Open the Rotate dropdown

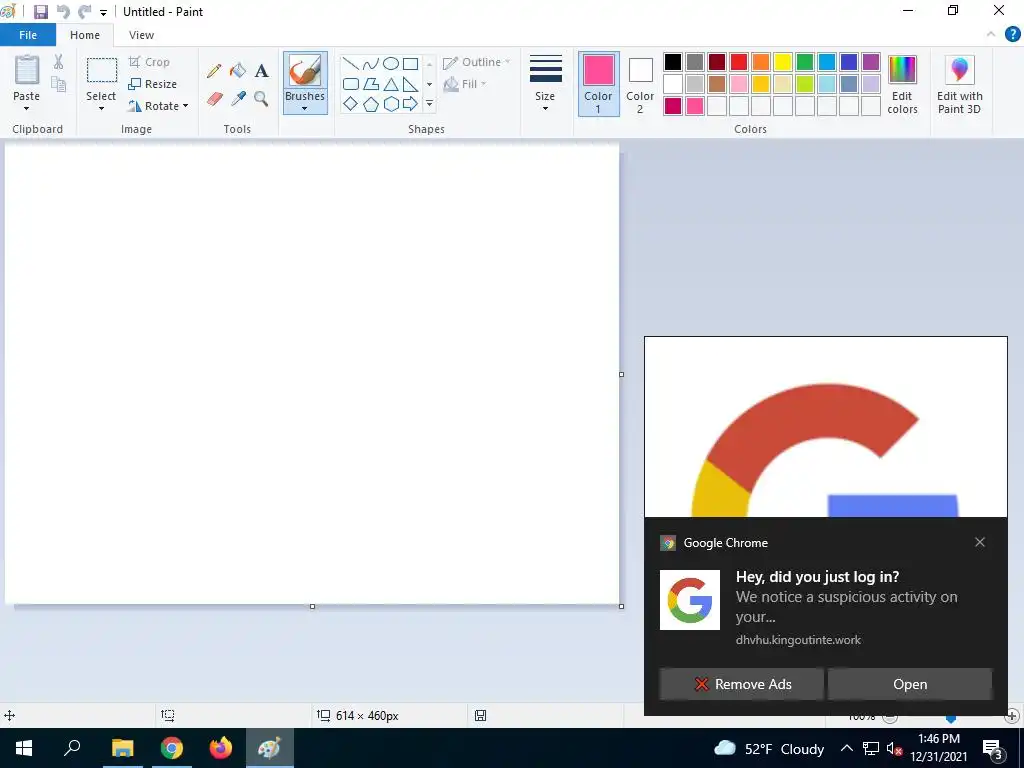click(158, 106)
